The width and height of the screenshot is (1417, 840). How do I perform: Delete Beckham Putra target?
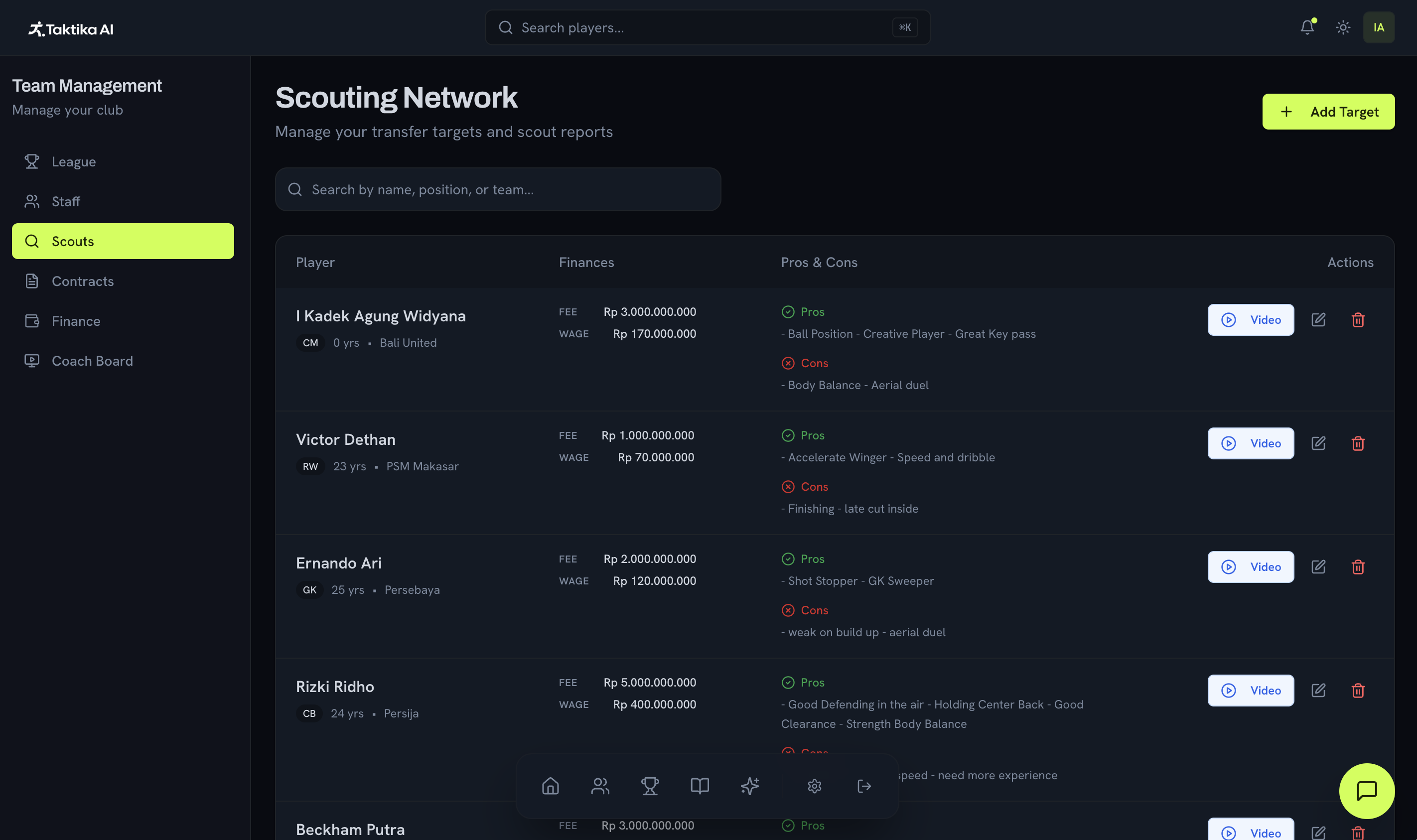coord(1358,833)
